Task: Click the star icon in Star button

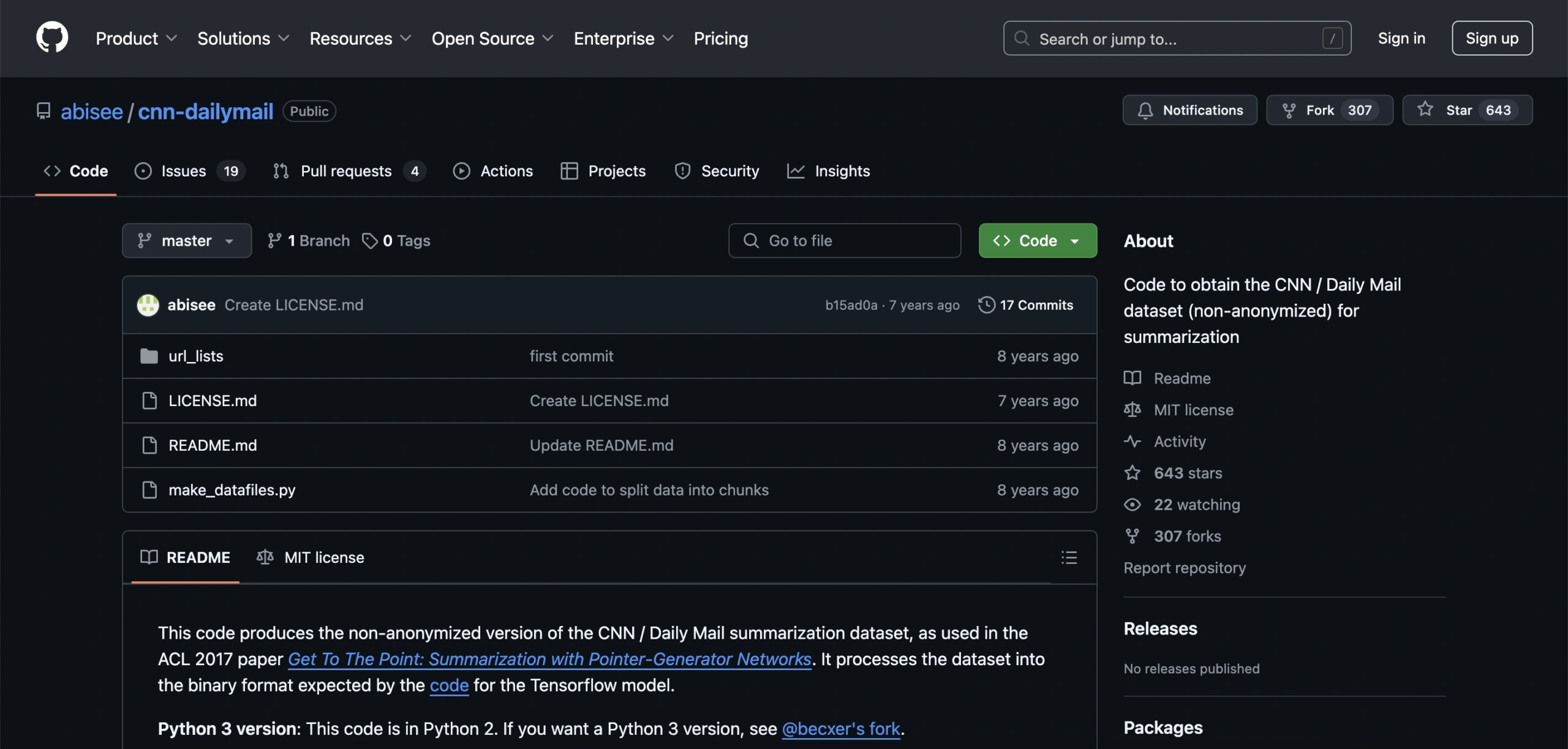Action: click(x=1425, y=109)
